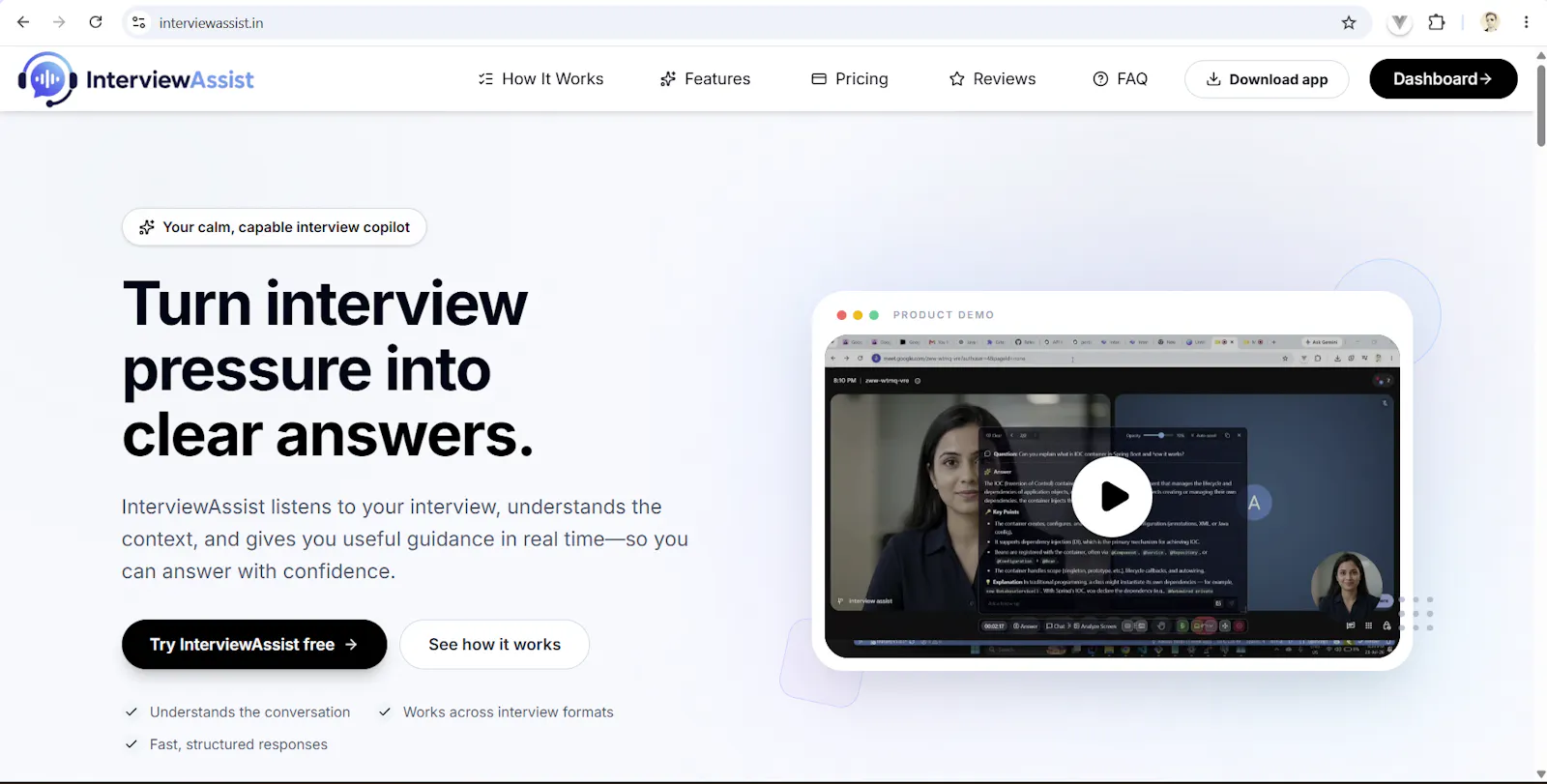Click the browser forward arrow

pyautogui.click(x=59, y=22)
